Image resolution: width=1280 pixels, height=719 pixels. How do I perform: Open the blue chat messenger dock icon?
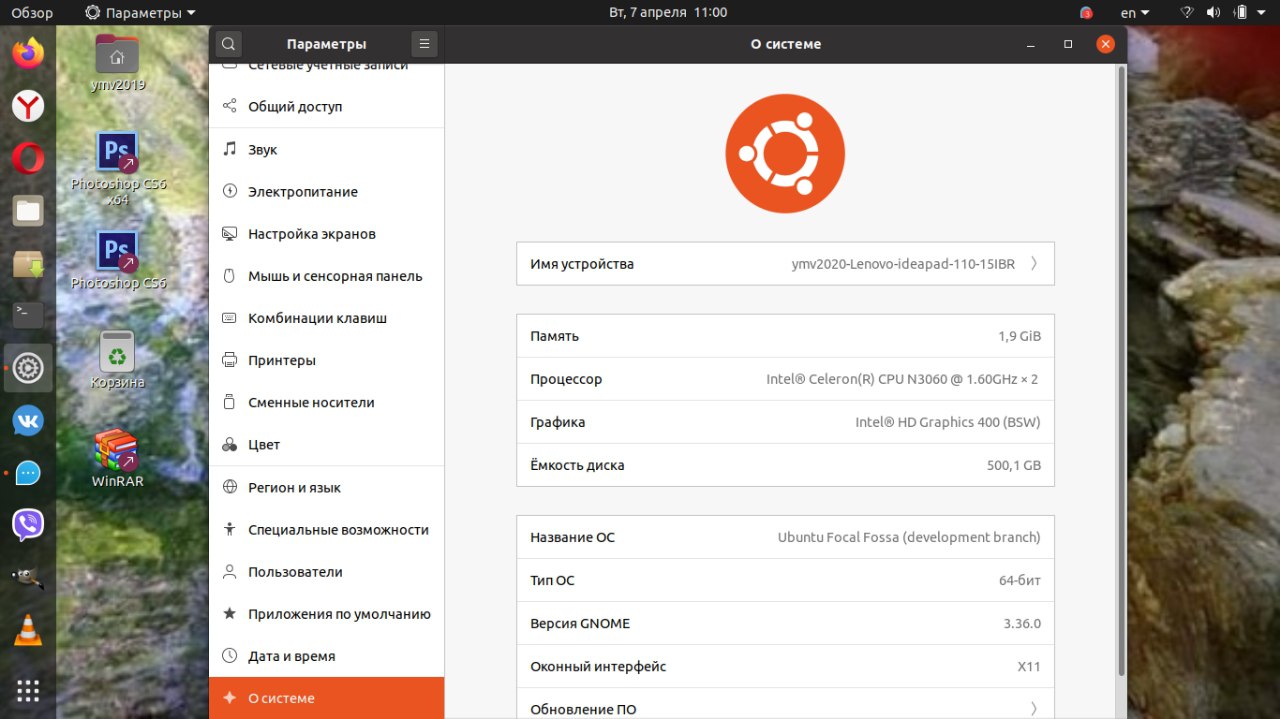pos(28,473)
